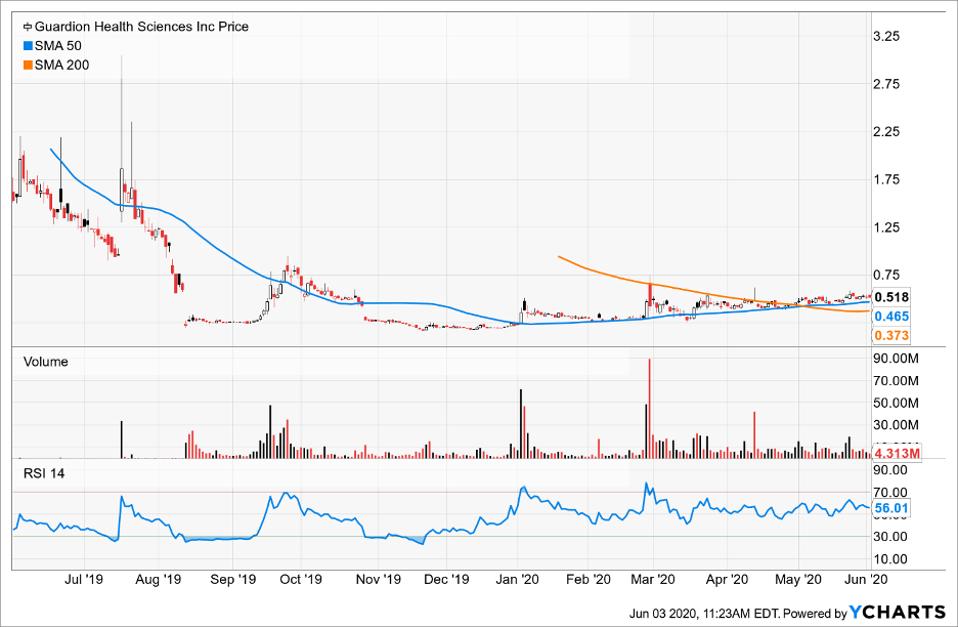The width and height of the screenshot is (958, 627).
Task: Click the 3.25 price axis label
Action: tap(887, 36)
